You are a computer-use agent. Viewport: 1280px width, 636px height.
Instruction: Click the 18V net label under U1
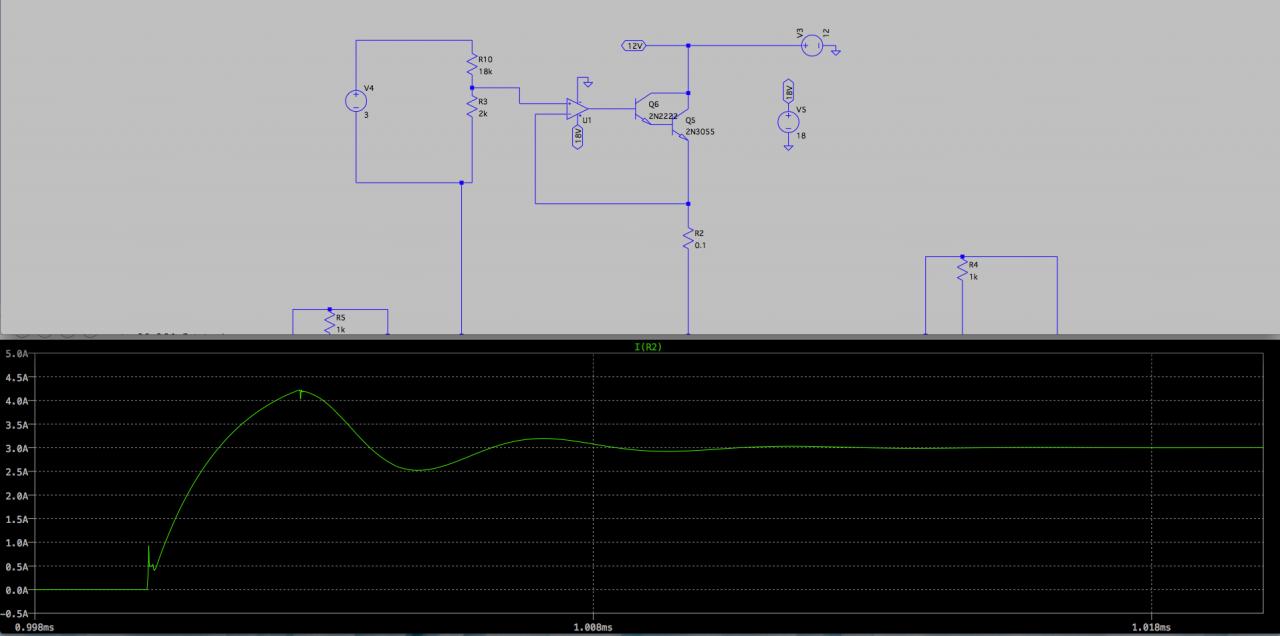click(577, 136)
